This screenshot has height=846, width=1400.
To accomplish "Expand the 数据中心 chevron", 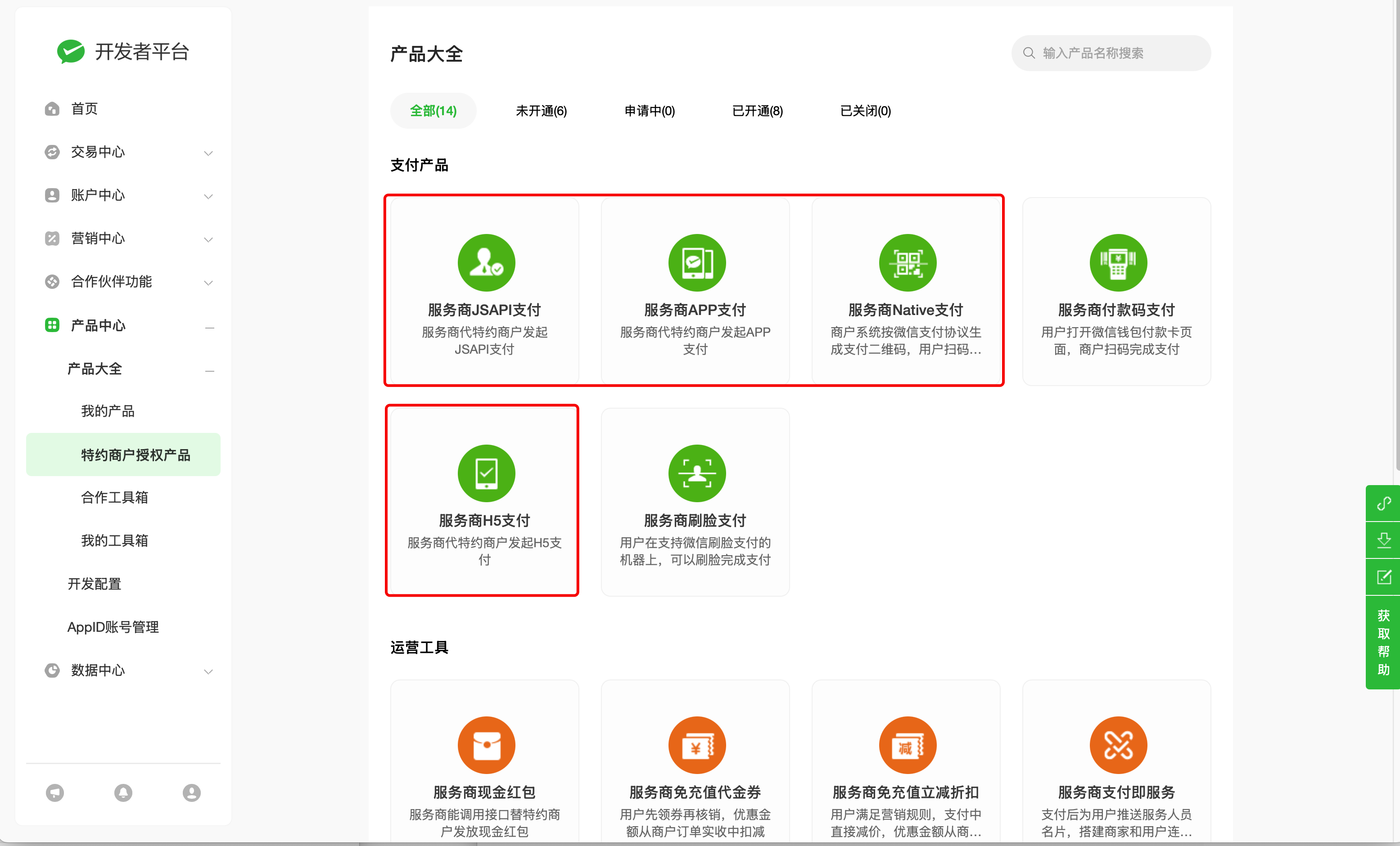I will tap(208, 671).
